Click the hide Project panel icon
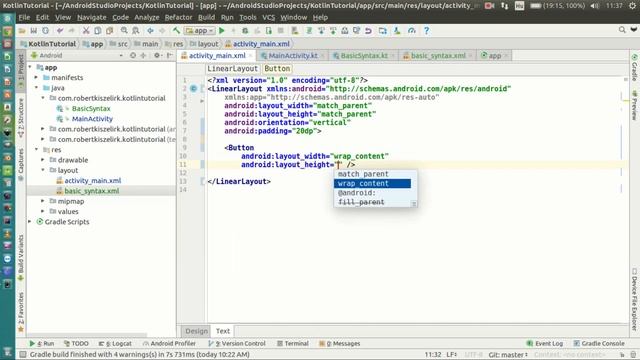640x360 pixels. (169, 56)
